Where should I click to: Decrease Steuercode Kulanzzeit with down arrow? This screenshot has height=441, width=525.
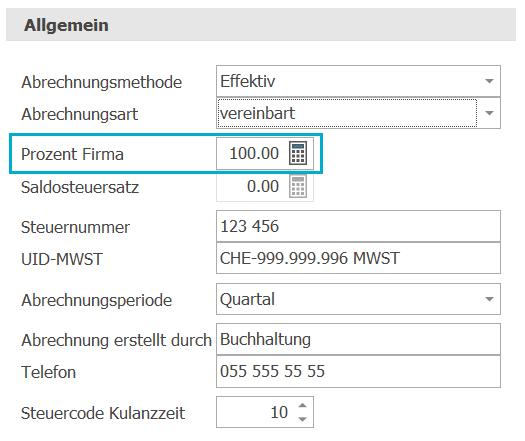302,419
